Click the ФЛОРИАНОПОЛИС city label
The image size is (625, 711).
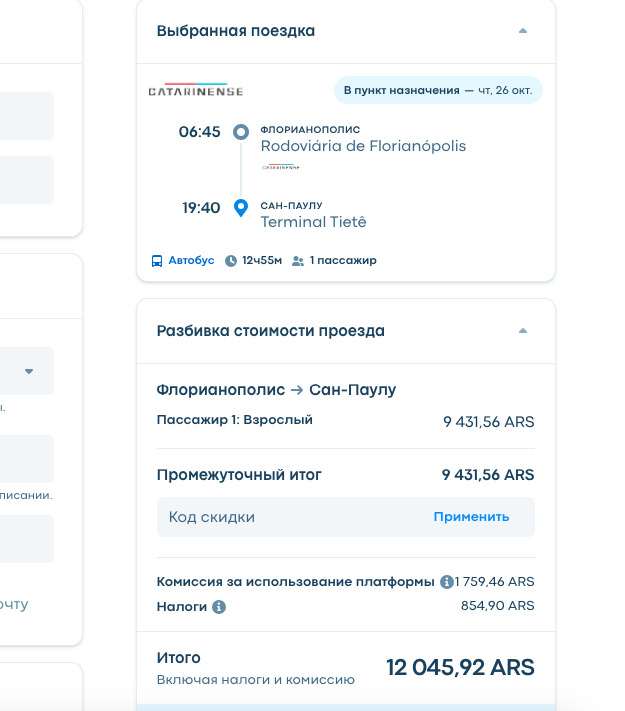pyautogui.click(x=310, y=129)
